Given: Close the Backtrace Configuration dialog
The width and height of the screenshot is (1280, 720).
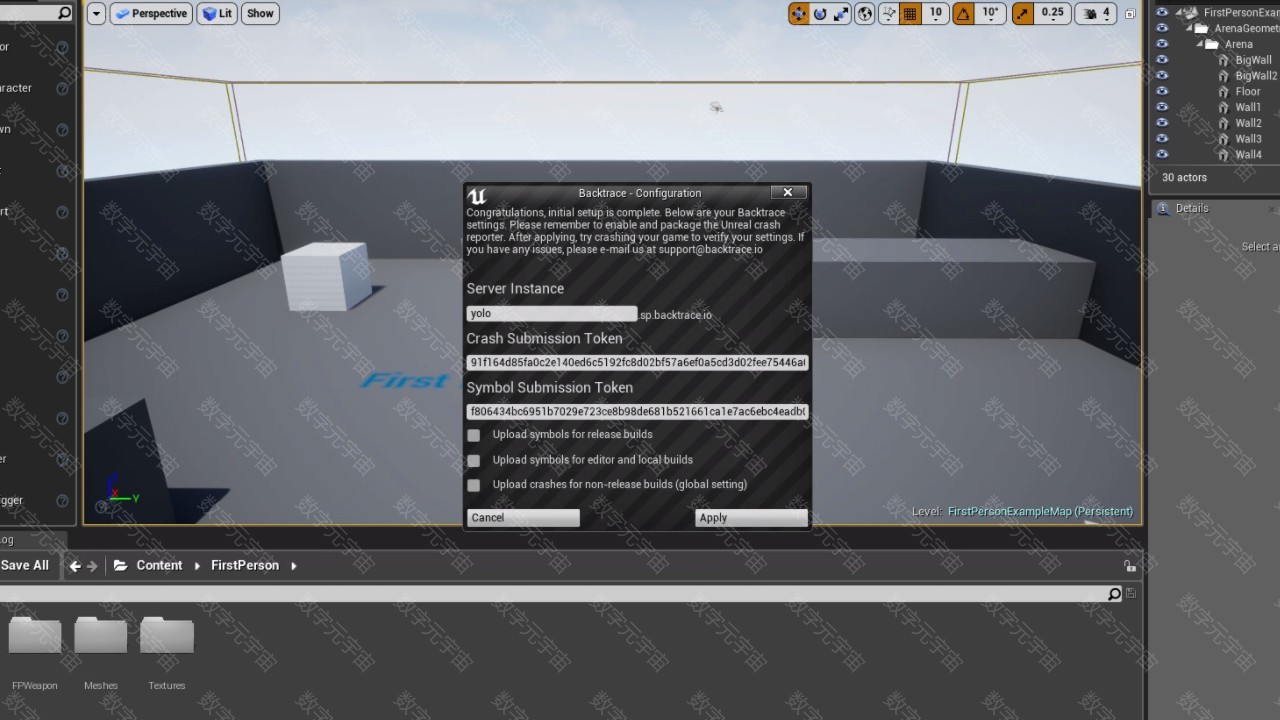Looking at the screenshot, I should click(x=787, y=192).
